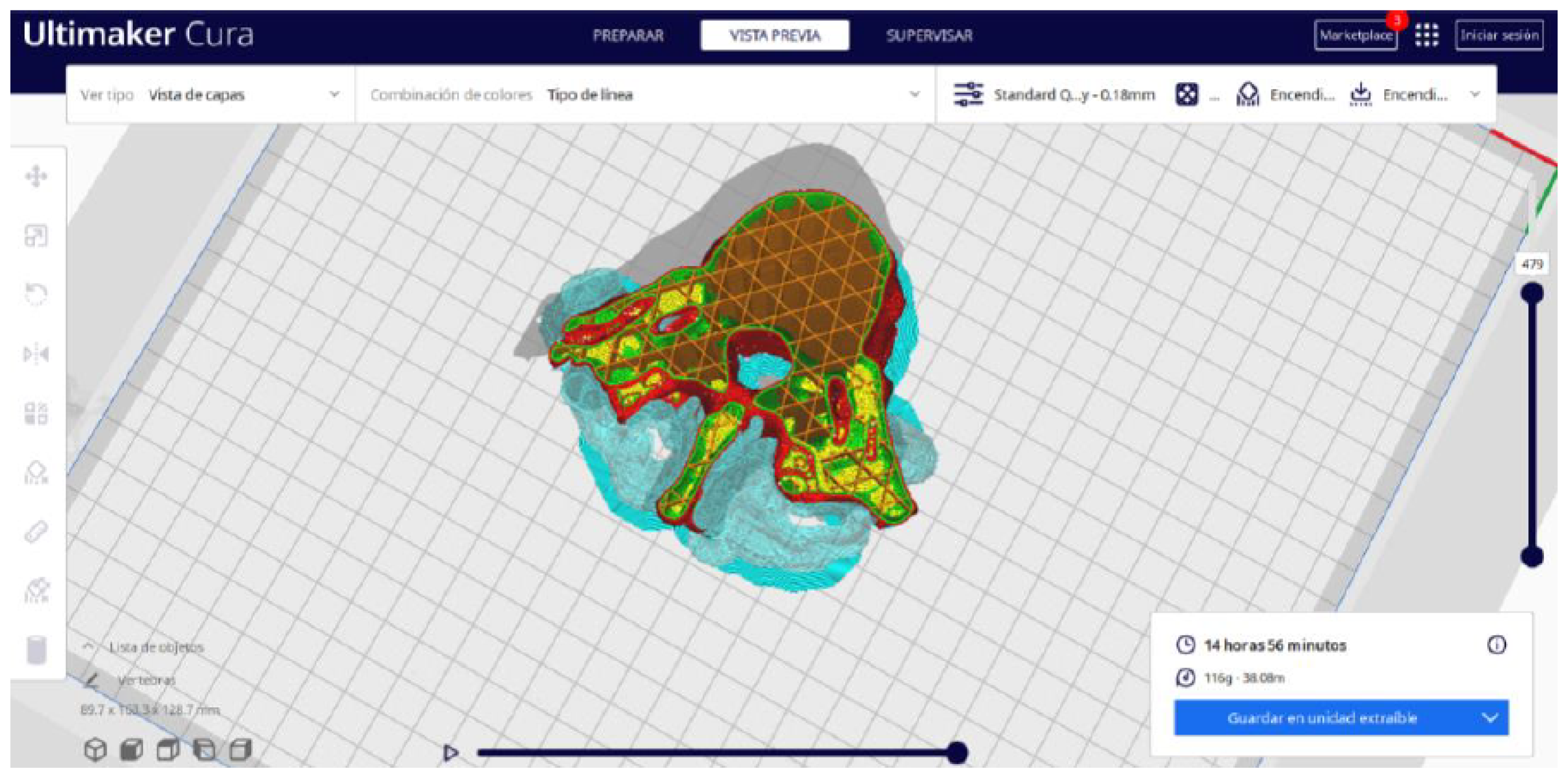Expand the Ver tipo Vista de capas dropdown
Screen dimensions: 1568x781
[x=333, y=95]
